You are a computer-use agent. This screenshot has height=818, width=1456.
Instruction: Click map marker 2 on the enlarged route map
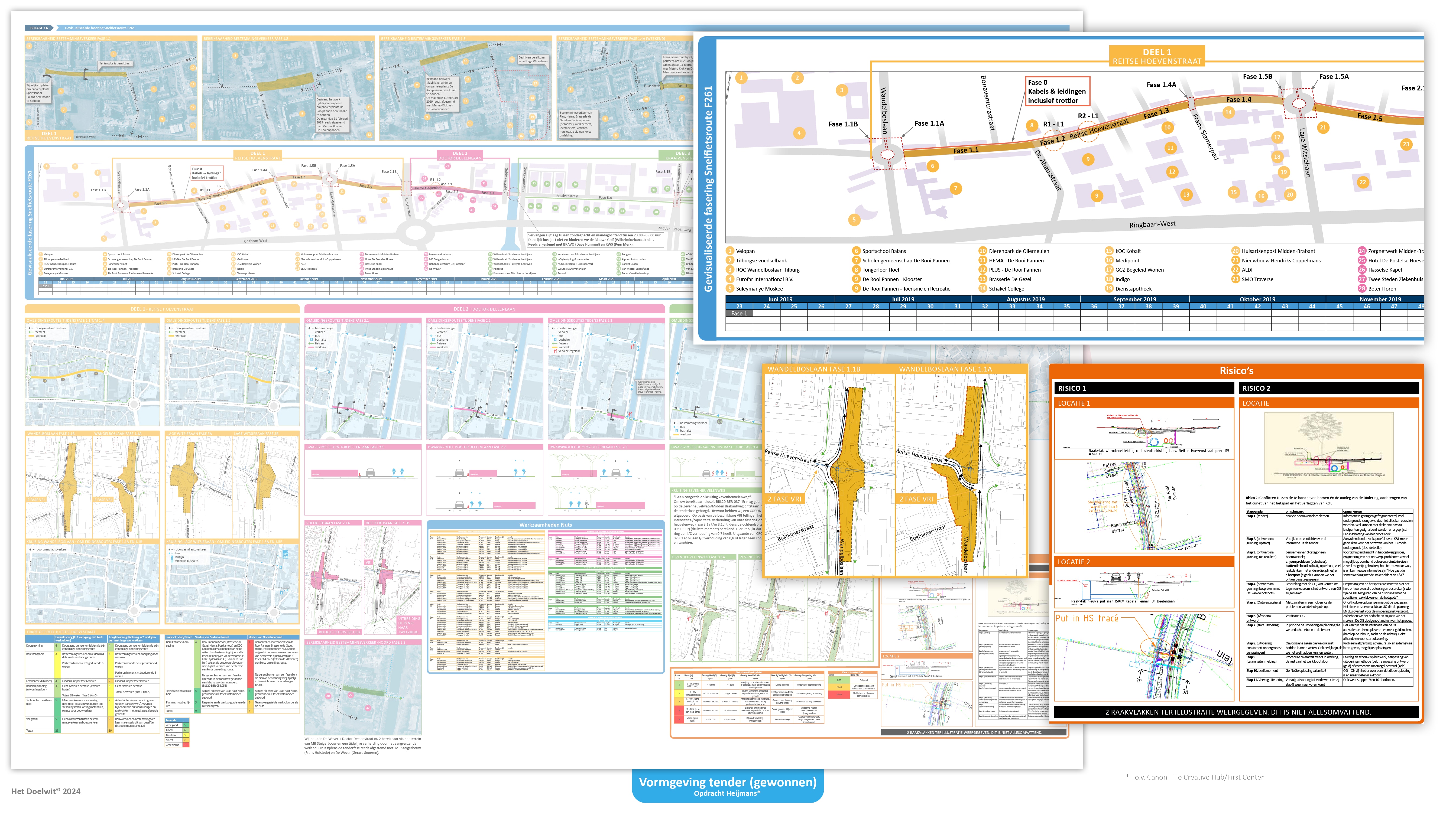click(x=797, y=78)
